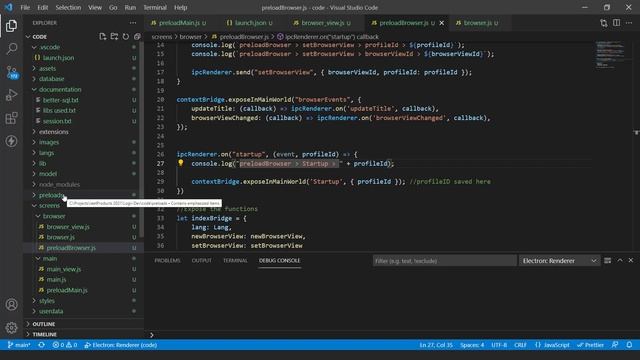Image resolution: width=640 pixels, height=360 pixels.
Task: Click Synchronize Changes icon in status bar
Action: click(41, 345)
